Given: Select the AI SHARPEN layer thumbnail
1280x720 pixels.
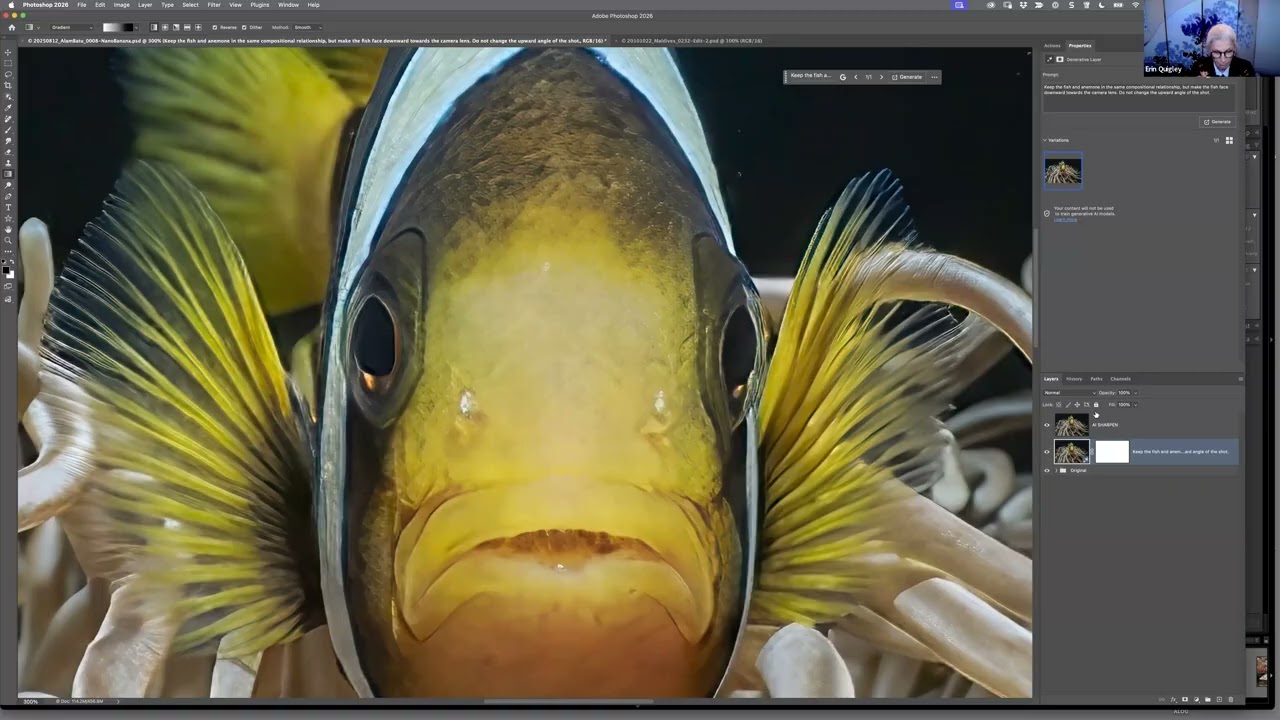Looking at the screenshot, I should [1072, 425].
